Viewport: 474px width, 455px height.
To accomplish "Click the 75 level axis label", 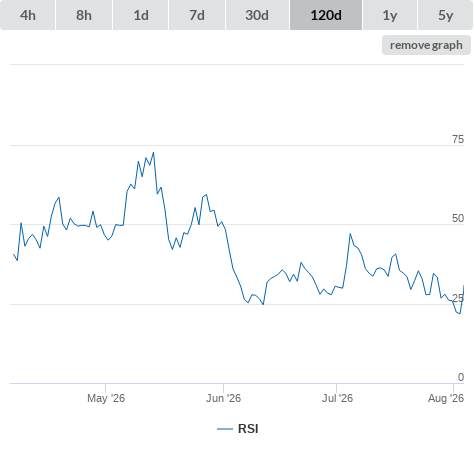I will (x=458, y=139).
